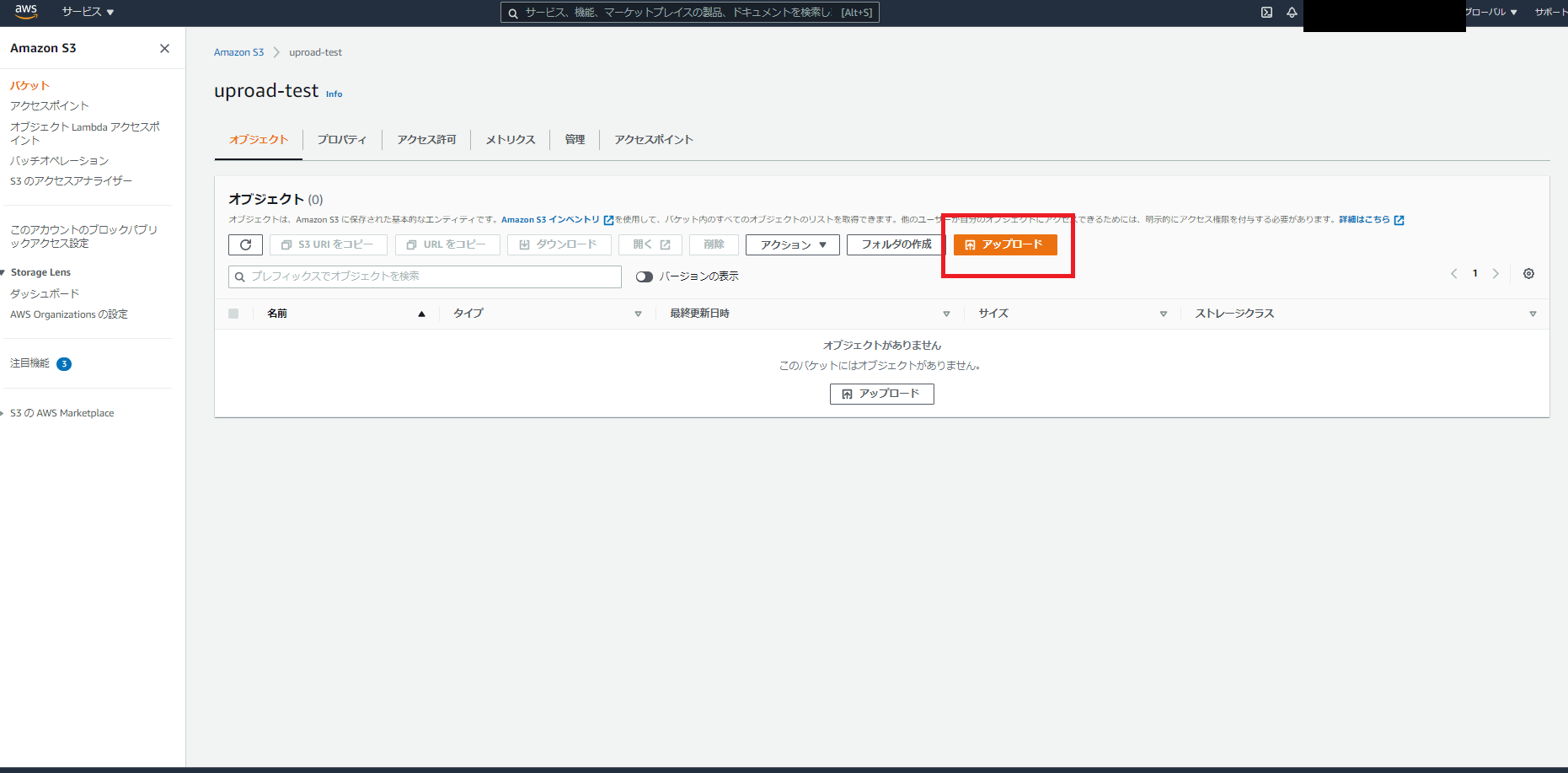Collapse the Storage Lens section
1568x773 pixels.
click(x=3, y=272)
